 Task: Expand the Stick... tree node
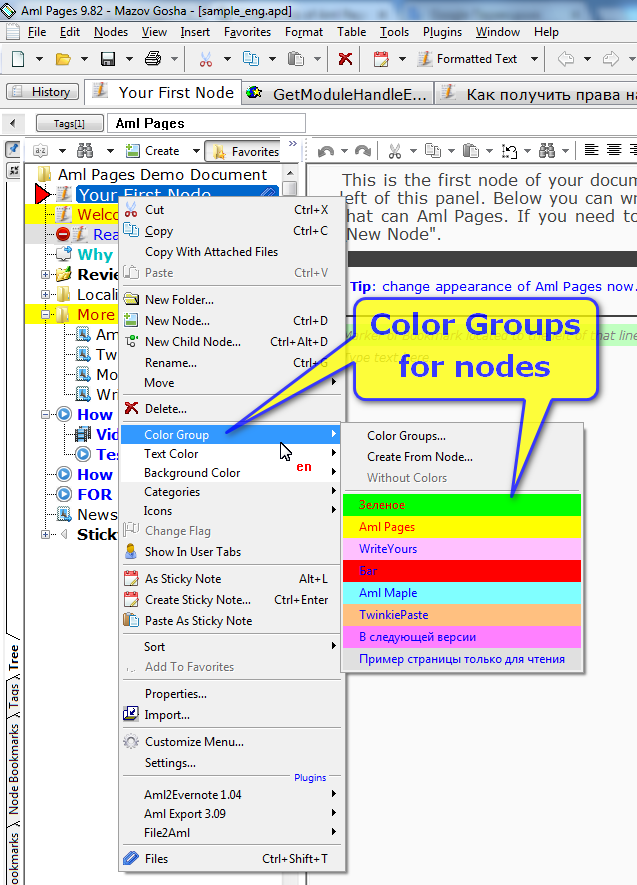pyautogui.click(x=45, y=534)
